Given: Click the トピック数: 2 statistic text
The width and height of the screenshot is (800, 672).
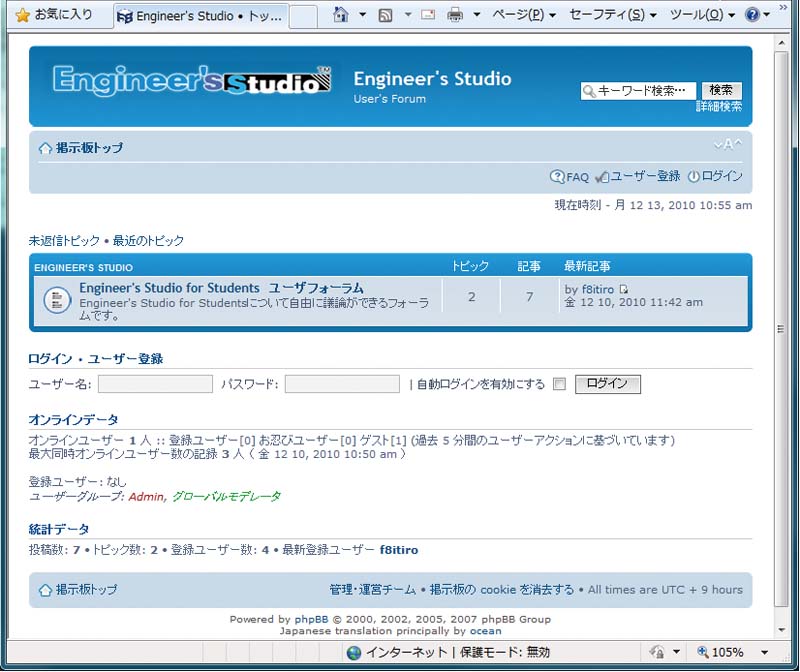Looking at the screenshot, I should tap(125, 550).
